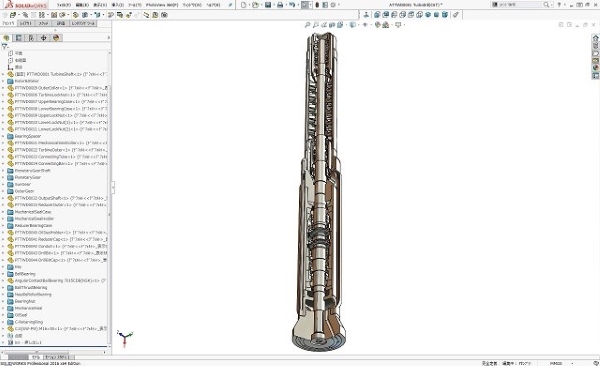The height and width of the screenshot is (366, 600).
Task: Open the FeatureManager design tree tab icon
Action: tap(6, 38)
